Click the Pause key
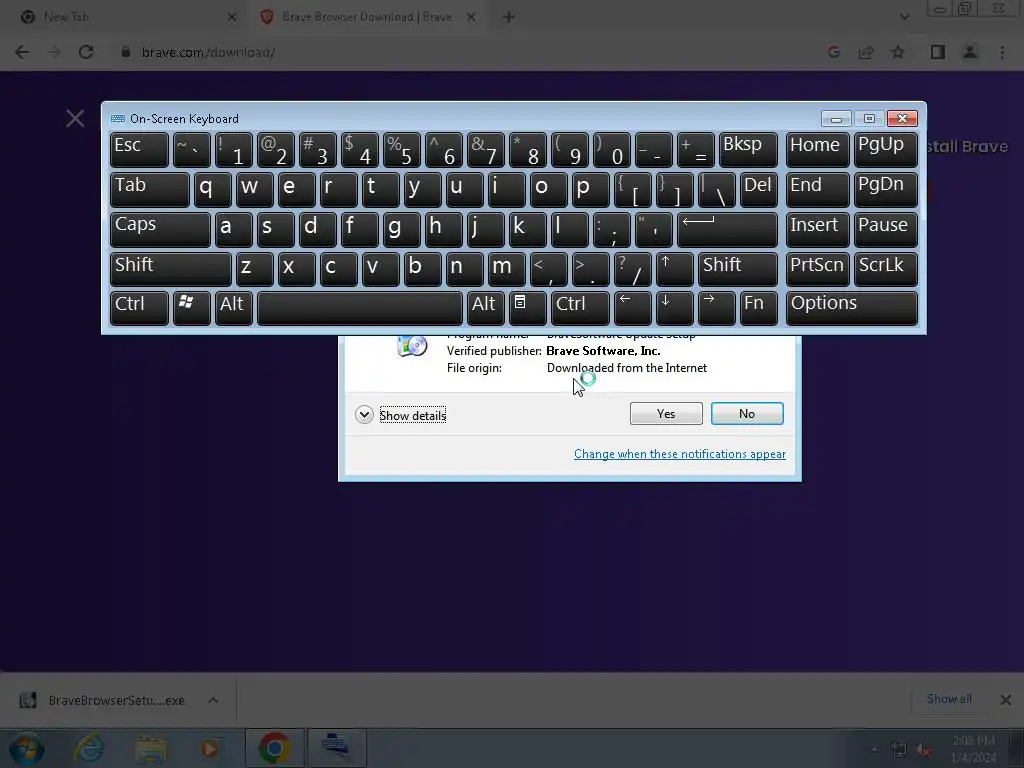The width and height of the screenshot is (1024, 768). coord(885,229)
